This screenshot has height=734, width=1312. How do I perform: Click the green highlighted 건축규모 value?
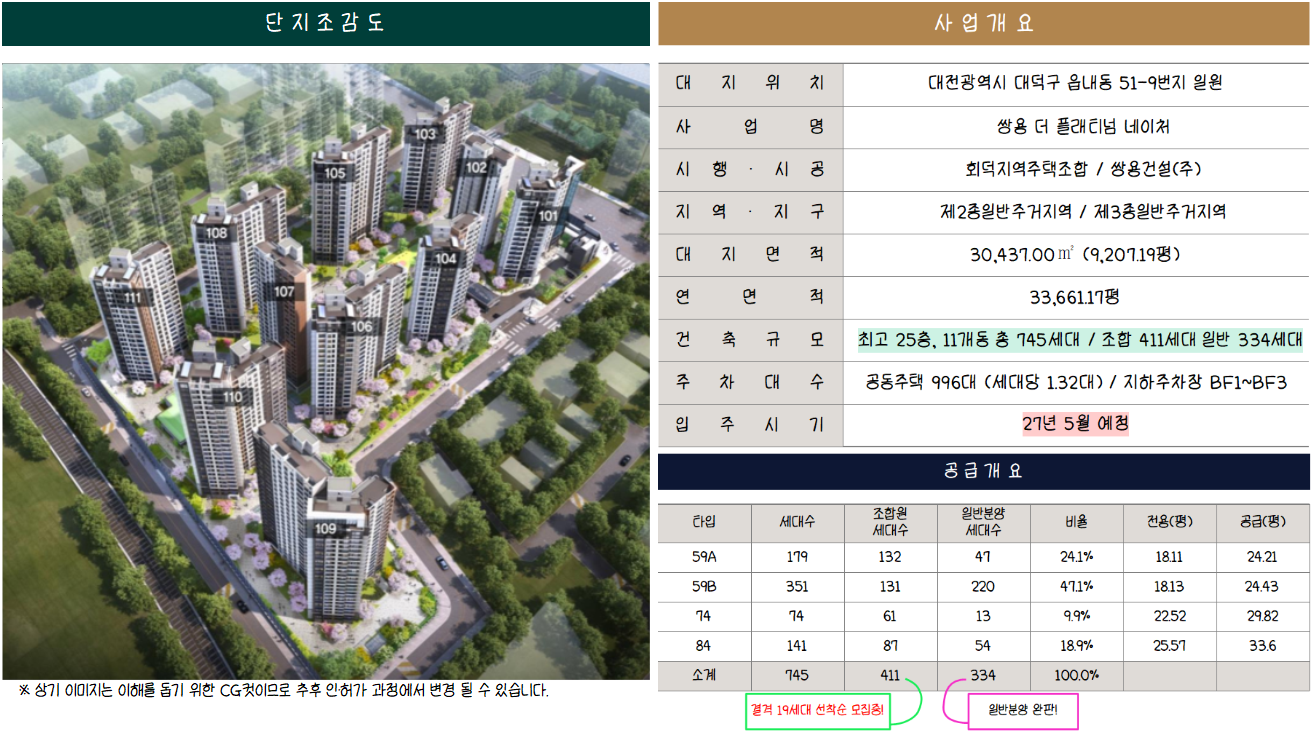1079,339
